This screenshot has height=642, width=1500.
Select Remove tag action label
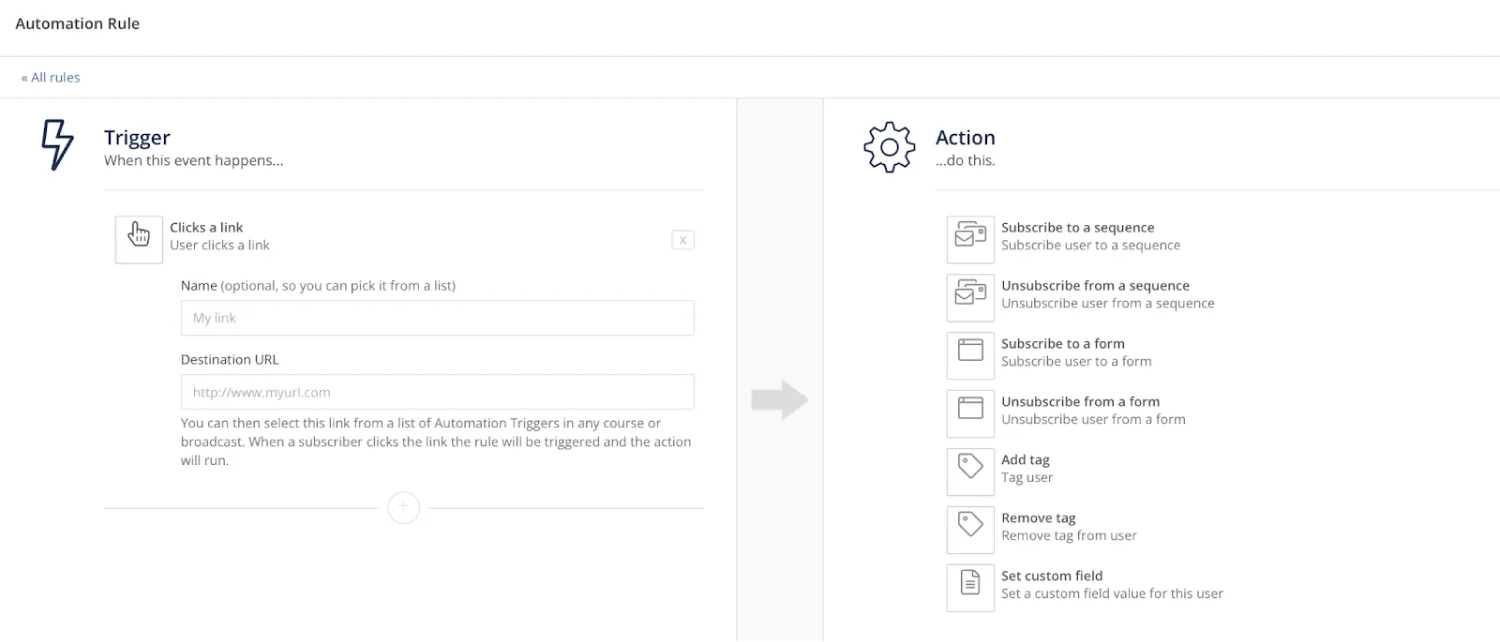(1038, 518)
